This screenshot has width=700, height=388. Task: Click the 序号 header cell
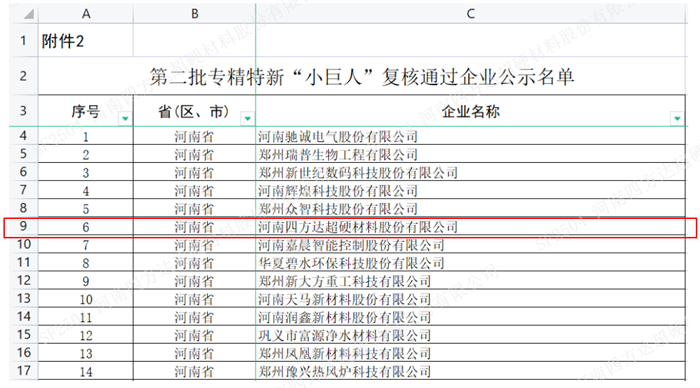tap(86, 111)
